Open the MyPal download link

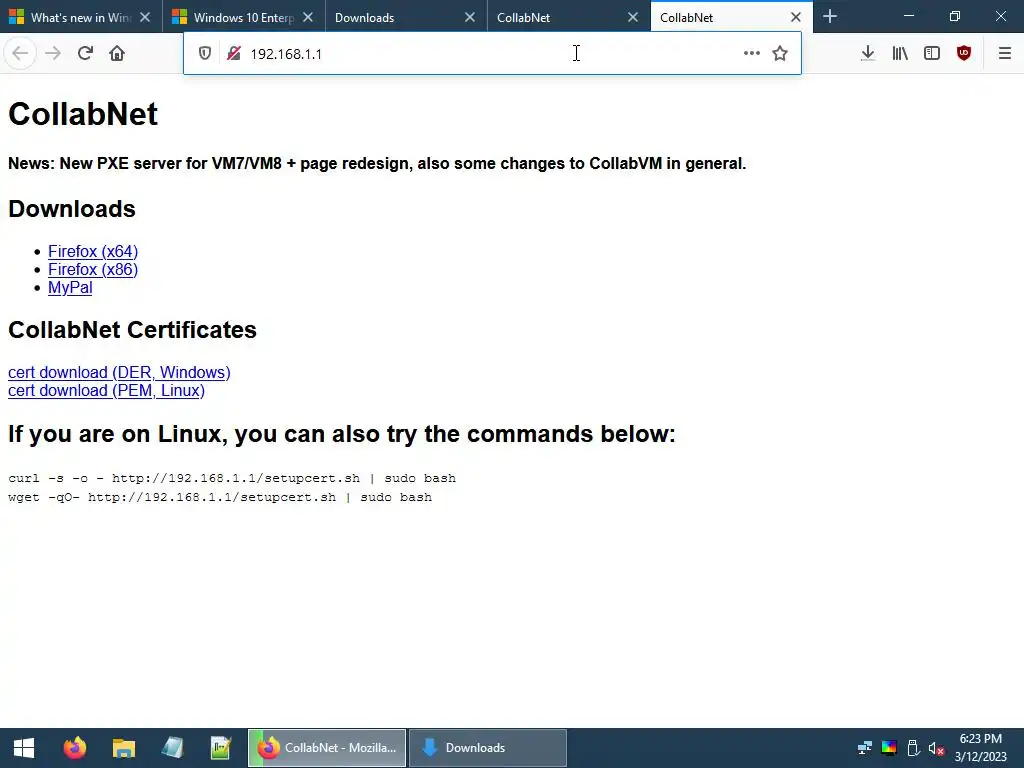coord(70,288)
